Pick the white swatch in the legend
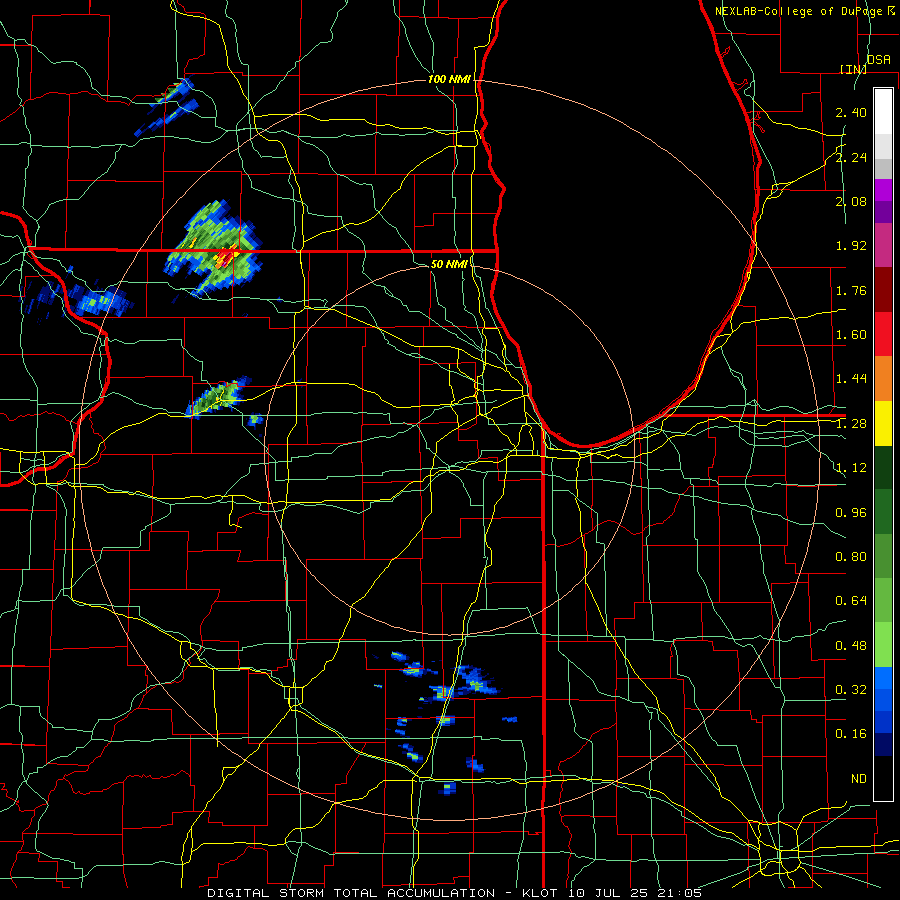This screenshot has height=900, width=900. point(883,112)
